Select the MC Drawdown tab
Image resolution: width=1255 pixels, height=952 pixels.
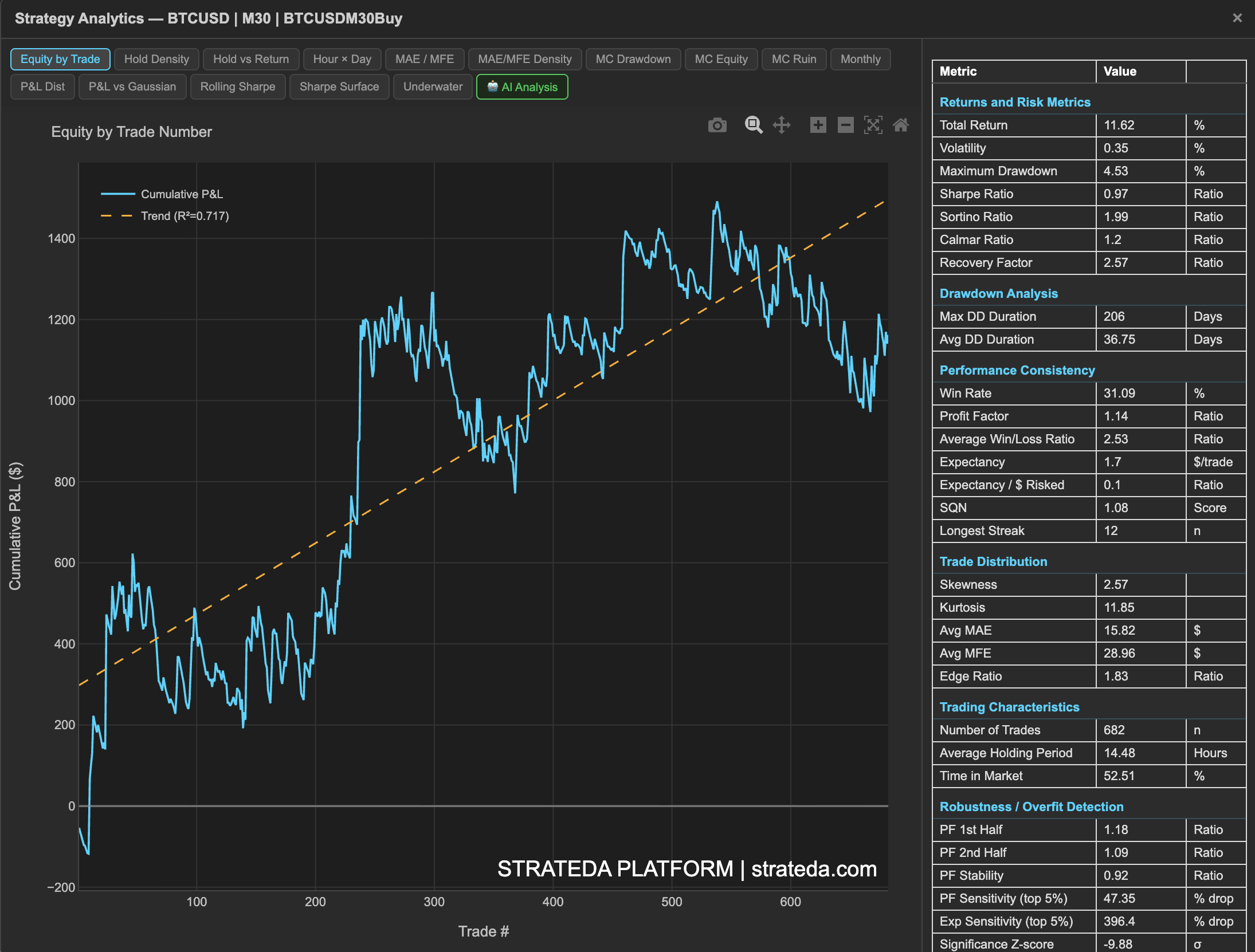633,59
